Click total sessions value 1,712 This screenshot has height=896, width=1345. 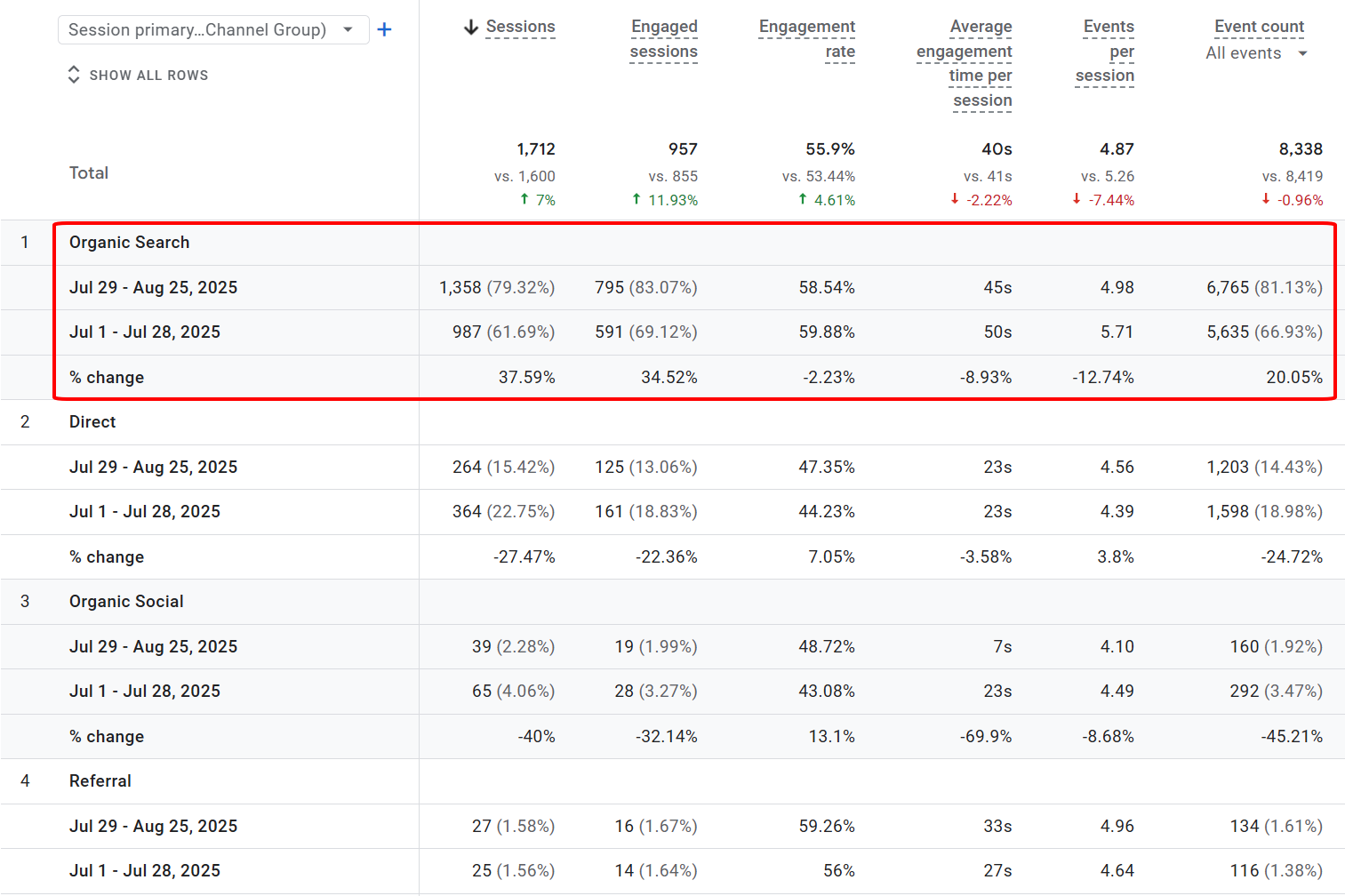(535, 149)
